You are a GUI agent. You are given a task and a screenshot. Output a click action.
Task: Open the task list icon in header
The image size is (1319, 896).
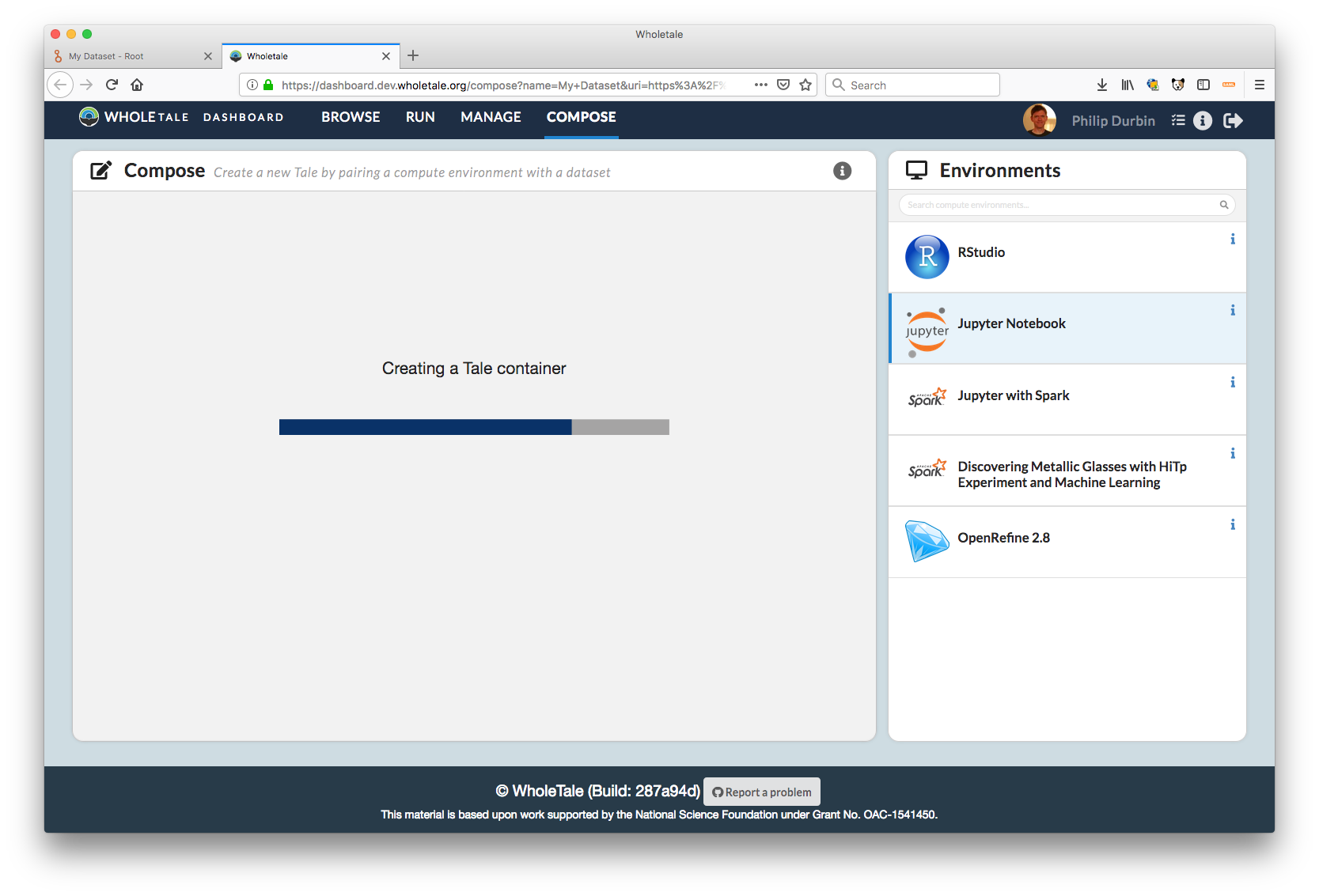[x=1177, y=120]
